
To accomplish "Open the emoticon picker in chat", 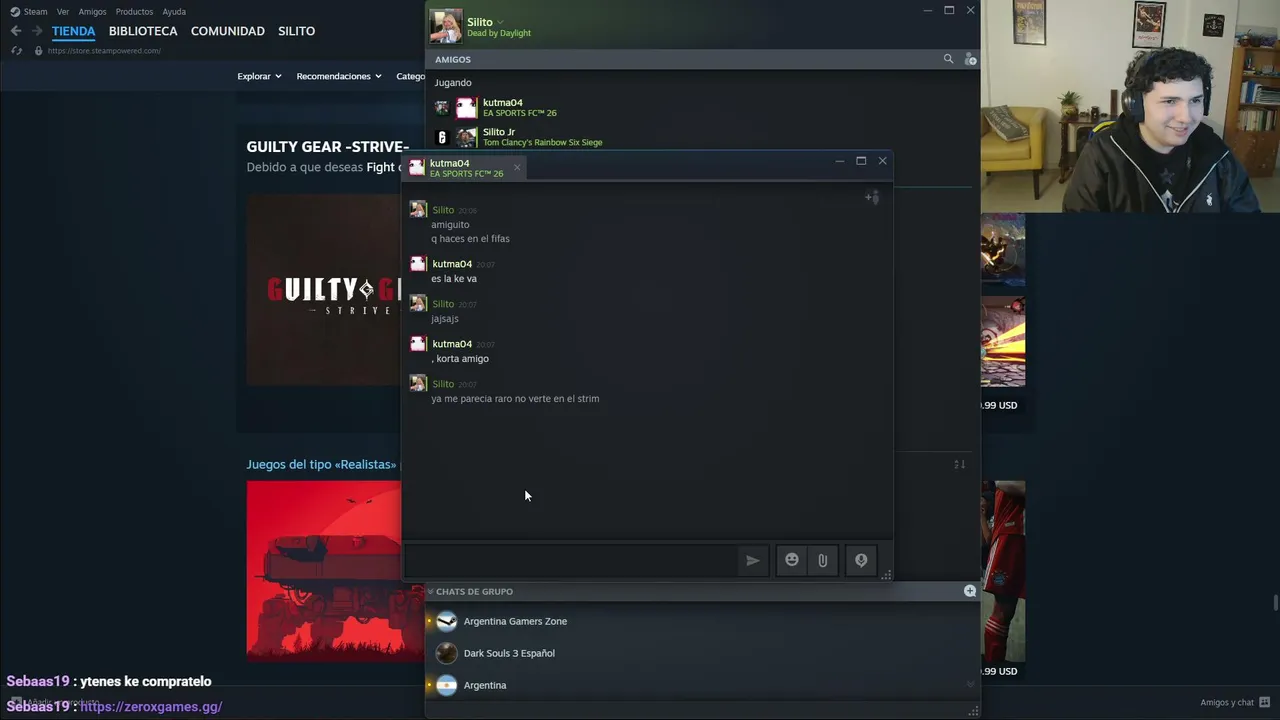I will [x=792, y=560].
